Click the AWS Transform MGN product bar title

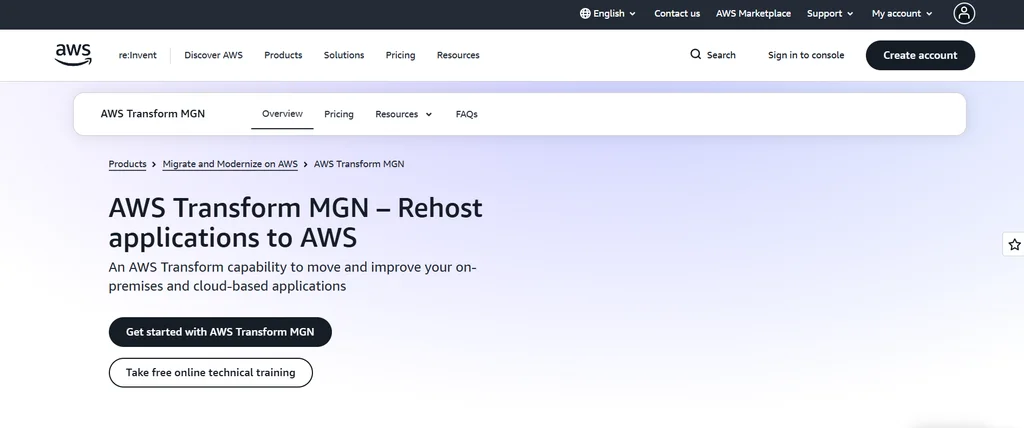pyautogui.click(x=153, y=114)
